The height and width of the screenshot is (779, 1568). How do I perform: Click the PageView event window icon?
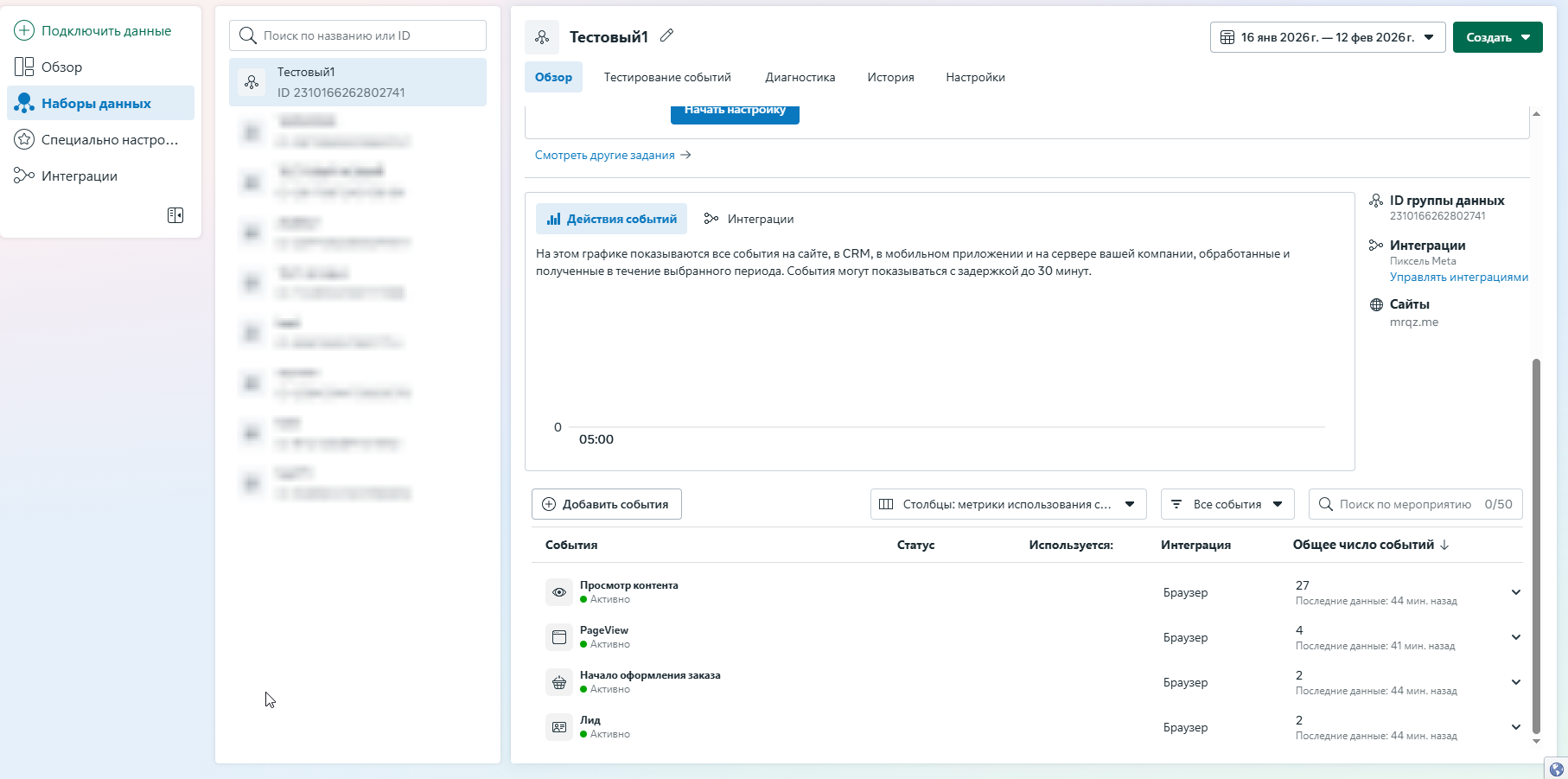coord(559,637)
